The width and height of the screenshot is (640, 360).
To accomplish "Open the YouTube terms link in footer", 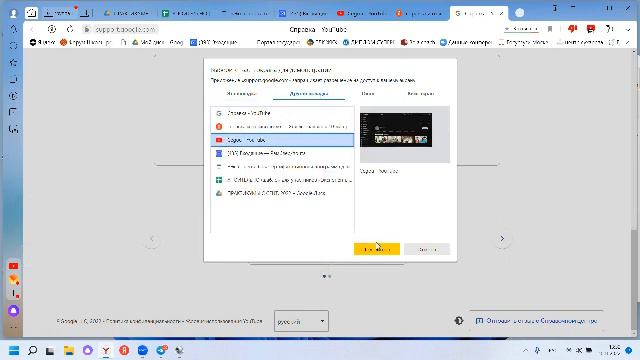I will (224, 321).
